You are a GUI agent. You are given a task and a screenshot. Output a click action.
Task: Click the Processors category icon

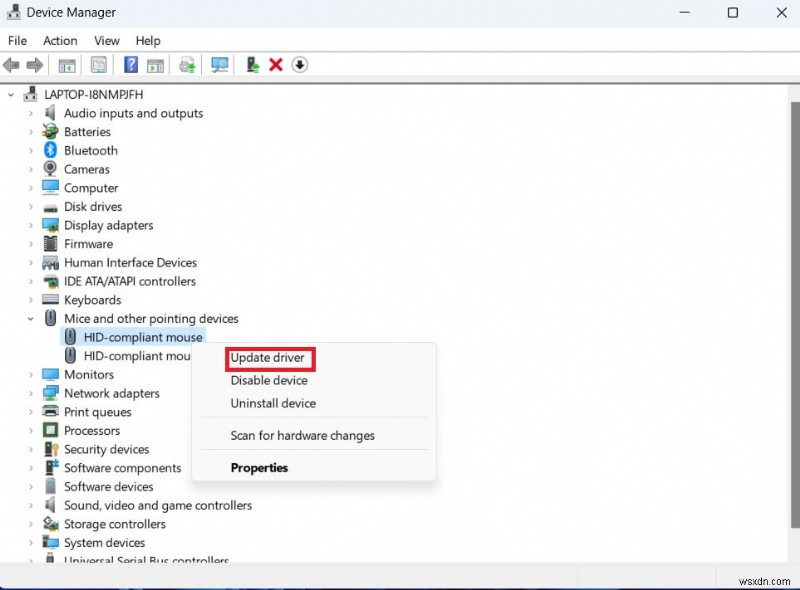click(50, 430)
